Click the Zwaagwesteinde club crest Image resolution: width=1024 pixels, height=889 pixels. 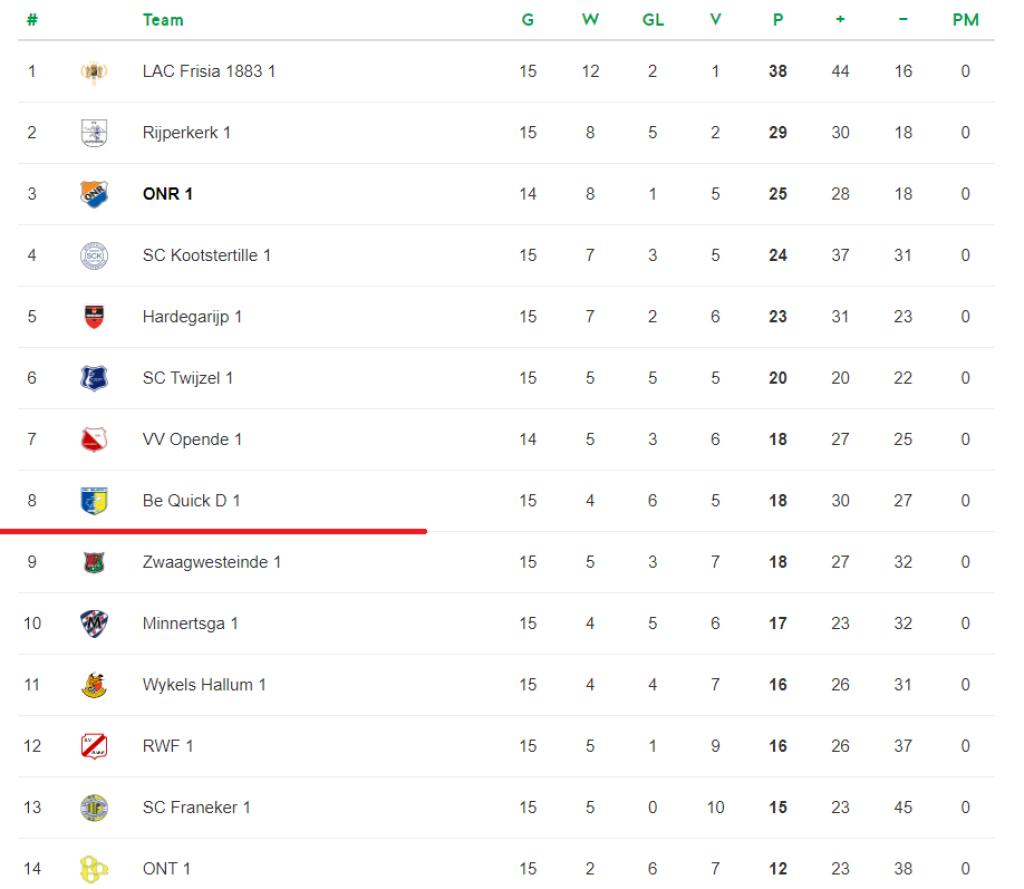click(94, 562)
